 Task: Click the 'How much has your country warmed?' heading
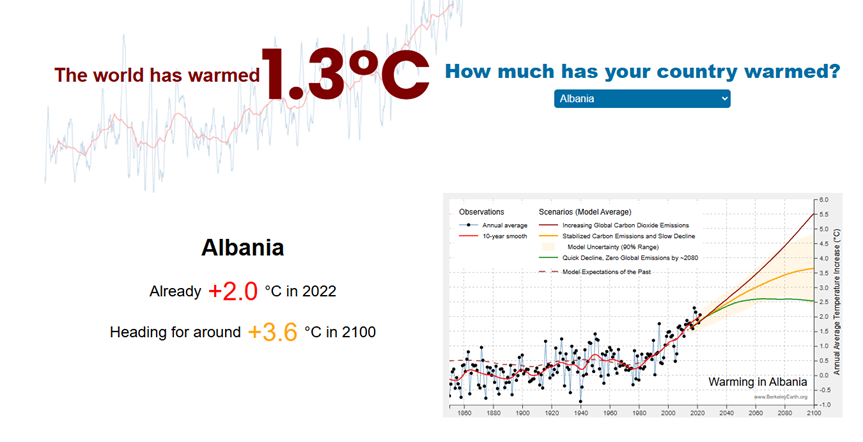[x=641, y=72]
